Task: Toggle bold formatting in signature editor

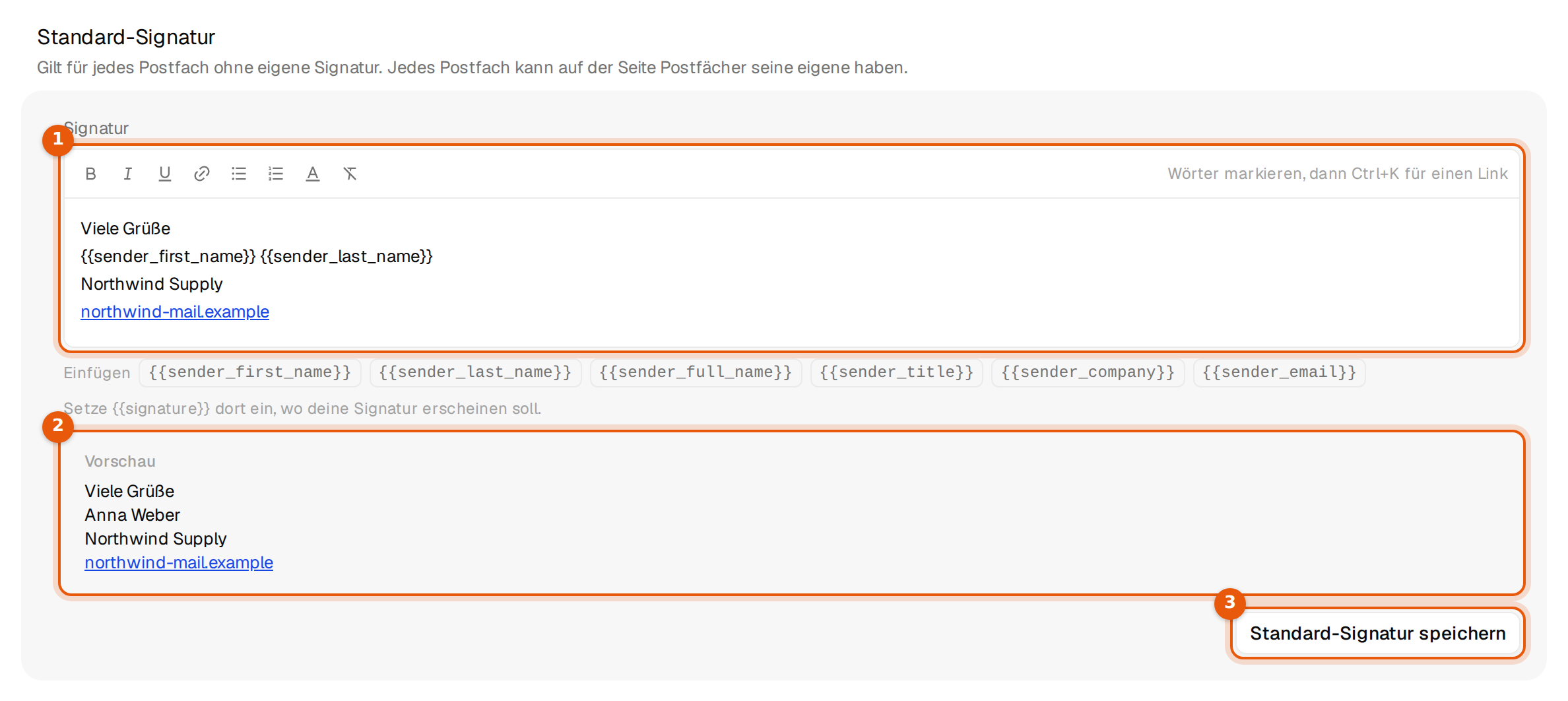Action: (91, 174)
